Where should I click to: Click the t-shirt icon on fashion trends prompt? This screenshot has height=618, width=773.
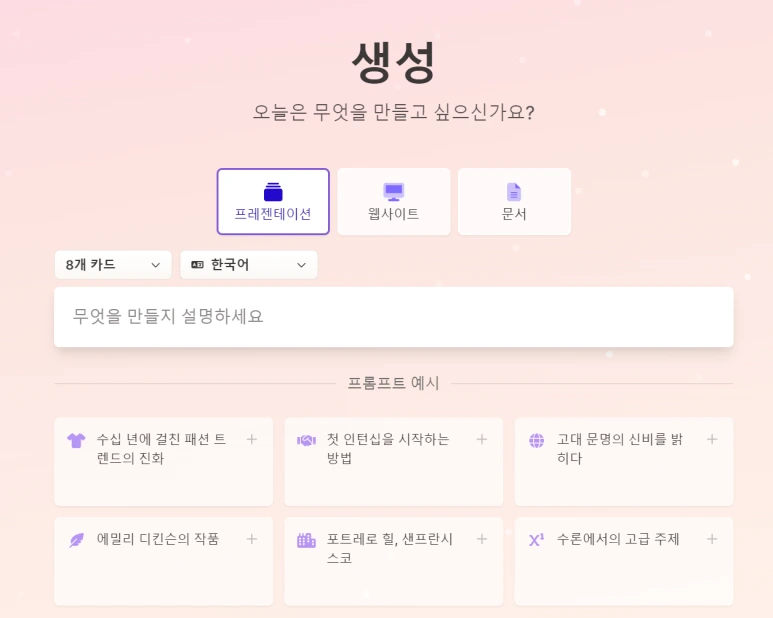click(76, 440)
